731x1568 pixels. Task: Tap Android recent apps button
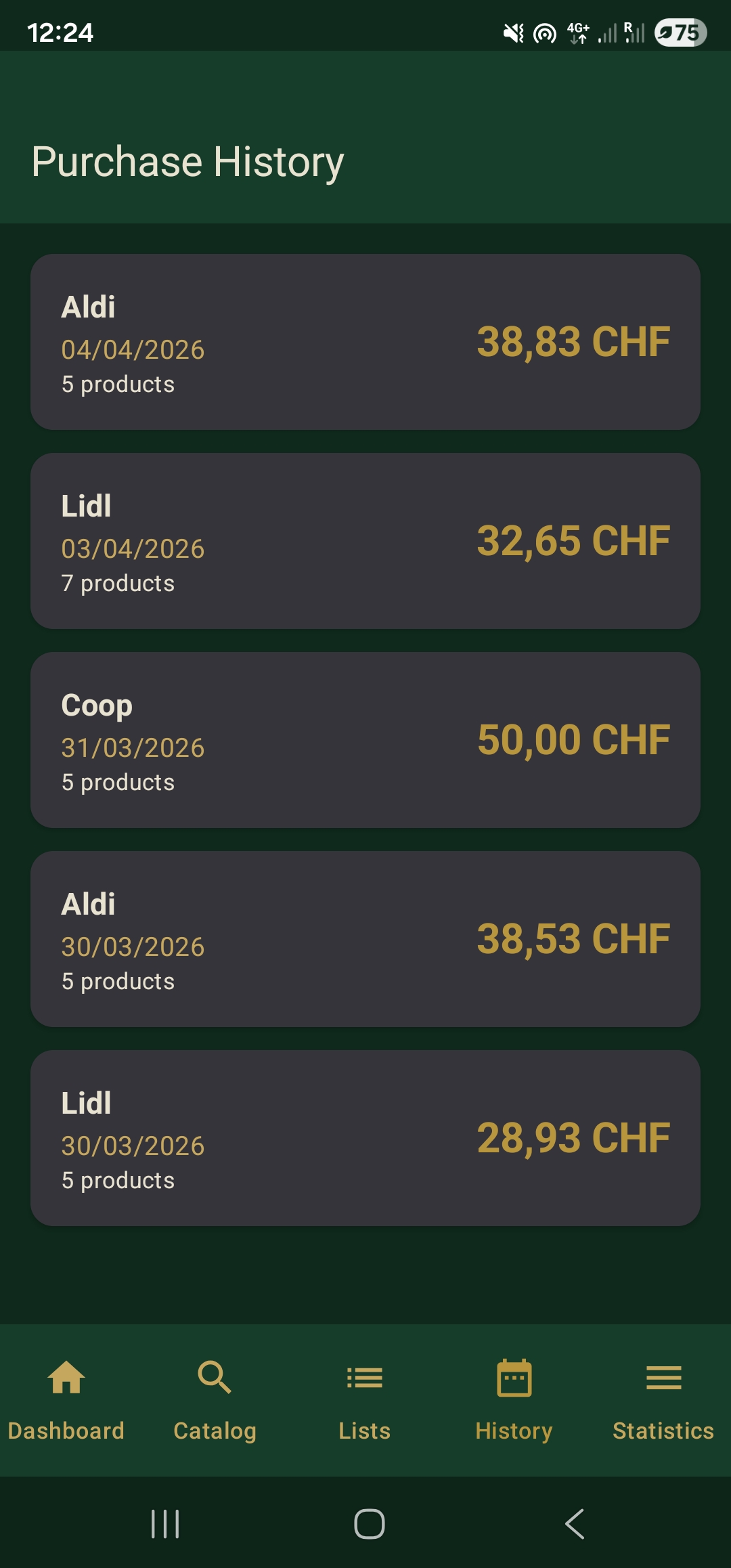click(x=165, y=1524)
